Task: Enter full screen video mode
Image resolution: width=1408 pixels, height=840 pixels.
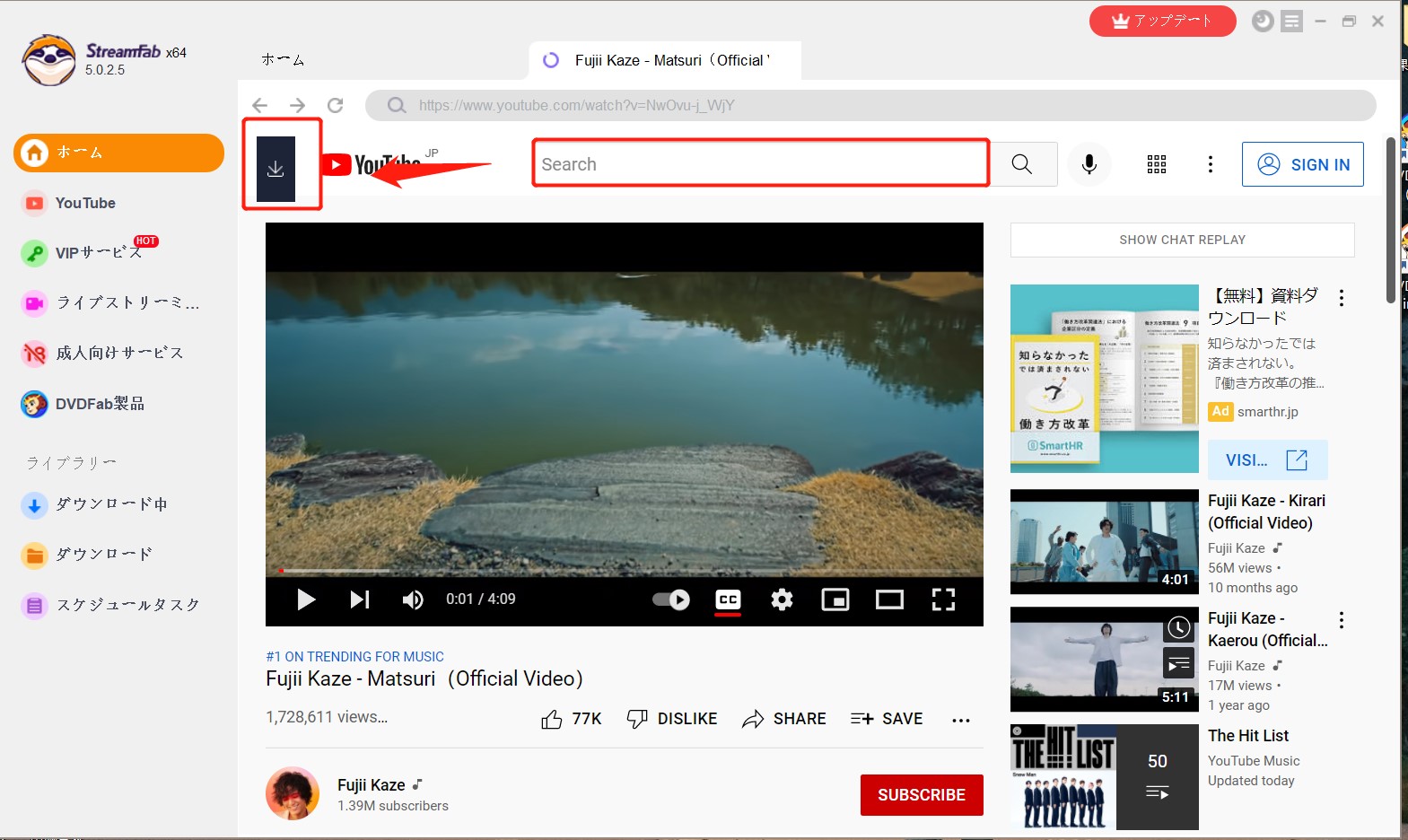Action: click(x=943, y=599)
